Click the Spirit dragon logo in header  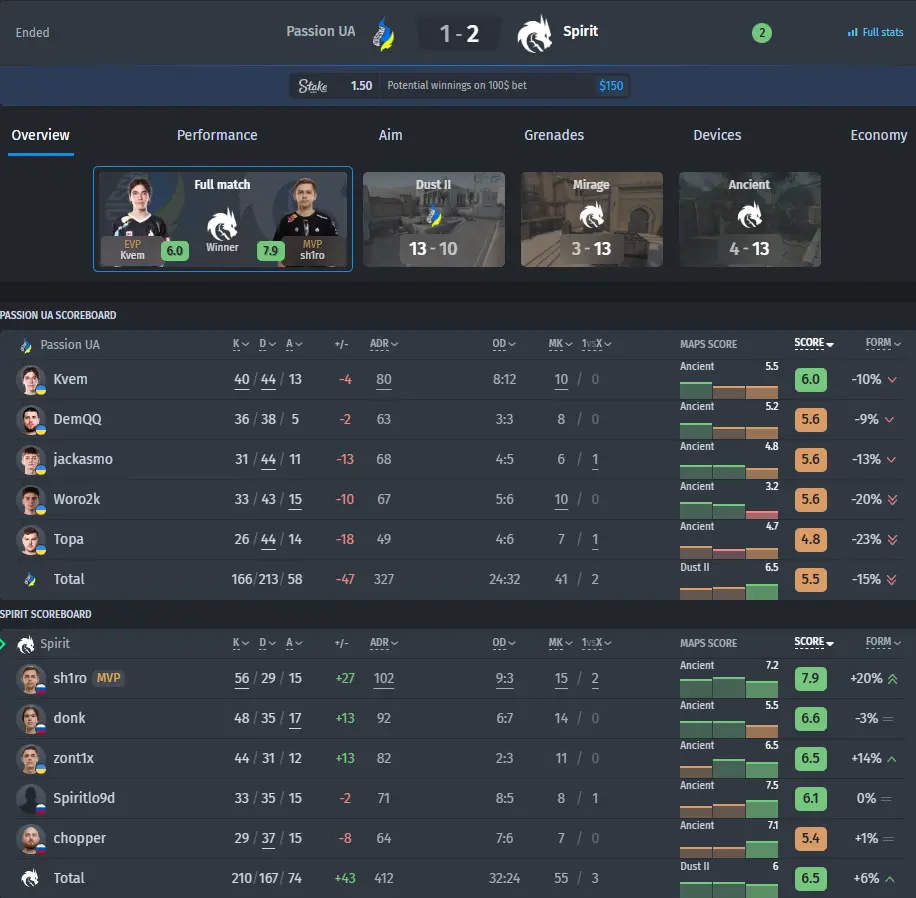pos(534,33)
